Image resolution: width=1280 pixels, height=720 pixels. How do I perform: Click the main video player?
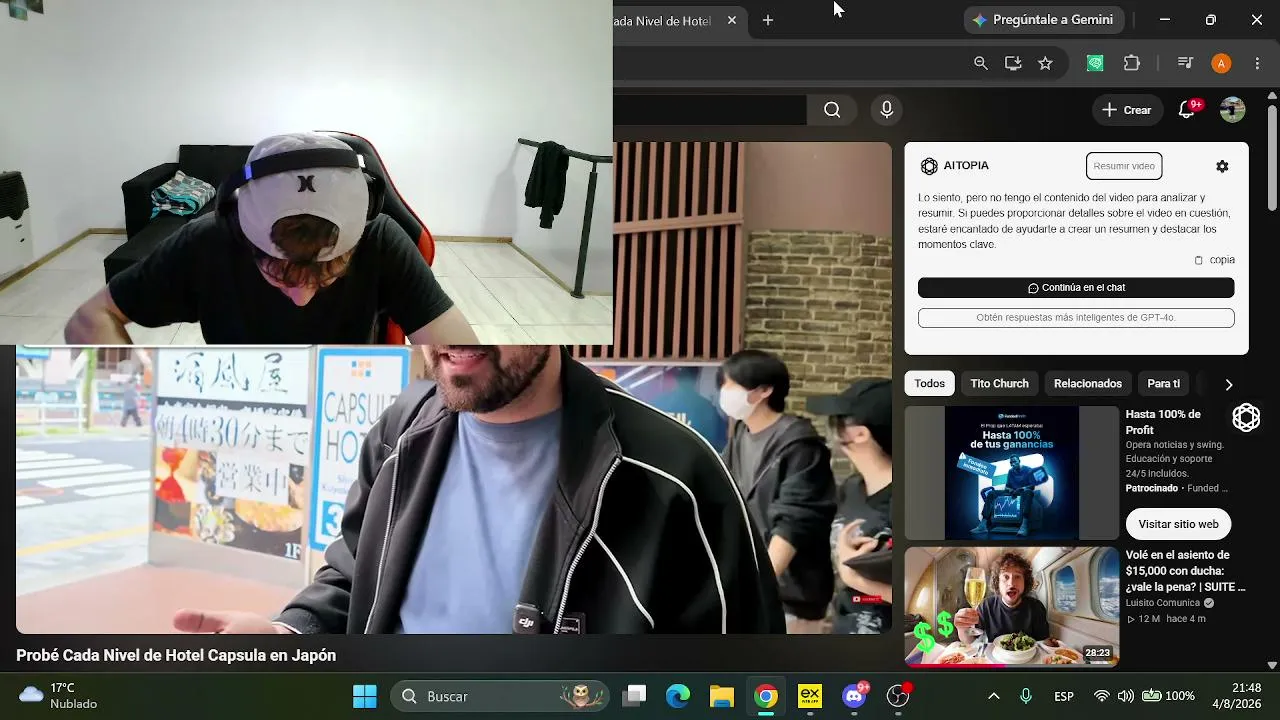click(453, 388)
